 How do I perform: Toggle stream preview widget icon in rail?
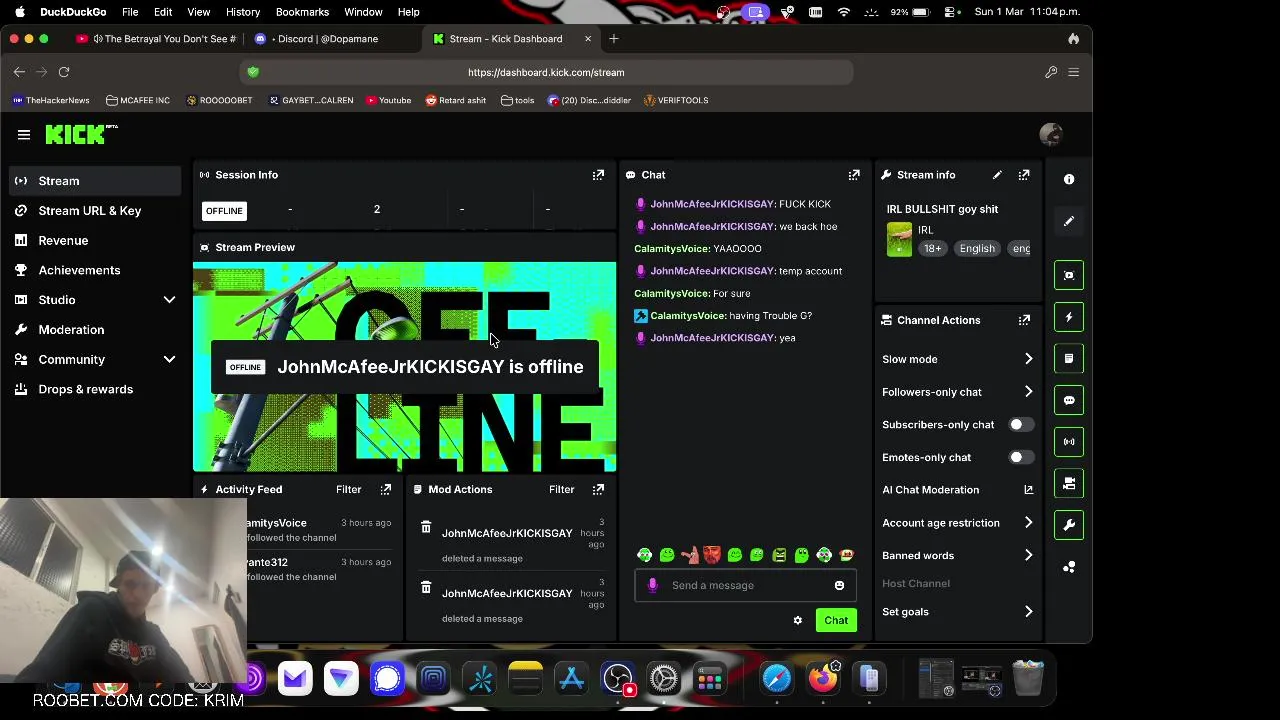pos(1069,275)
